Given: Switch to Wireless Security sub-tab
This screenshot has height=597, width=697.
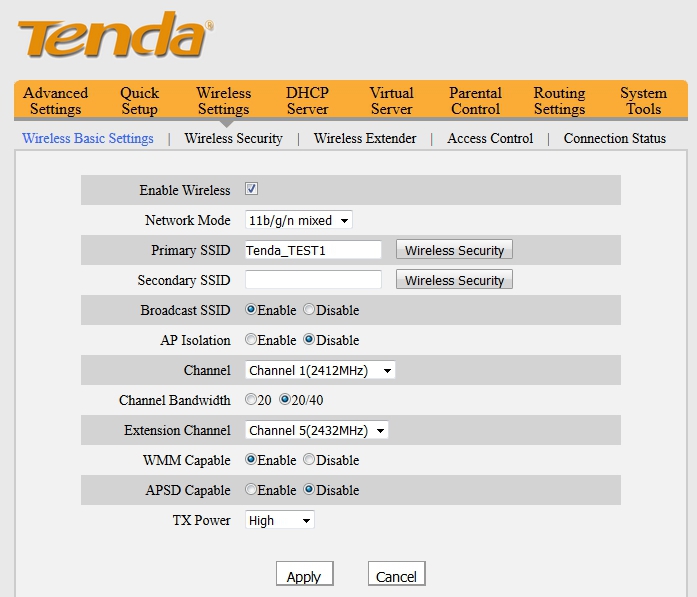Looking at the screenshot, I should (x=234, y=138).
